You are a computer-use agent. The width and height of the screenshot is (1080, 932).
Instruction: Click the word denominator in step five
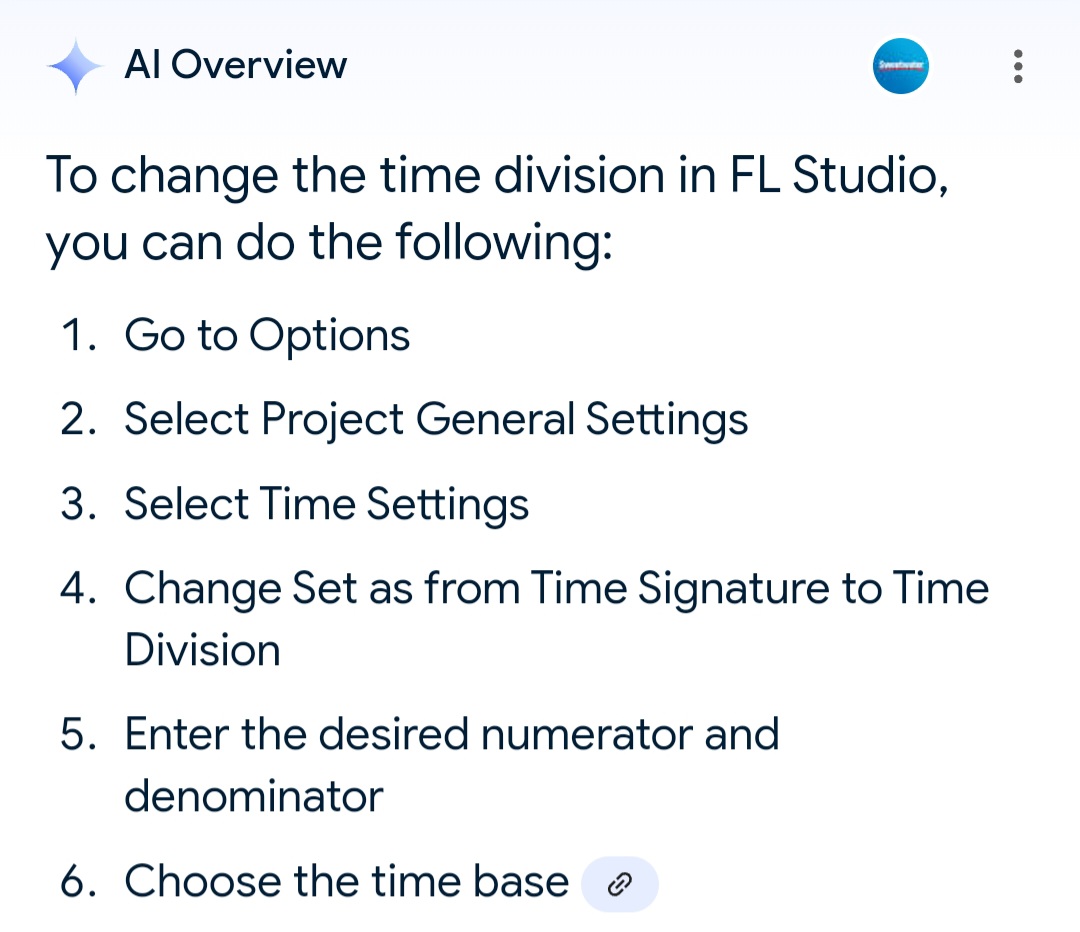pos(253,796)
